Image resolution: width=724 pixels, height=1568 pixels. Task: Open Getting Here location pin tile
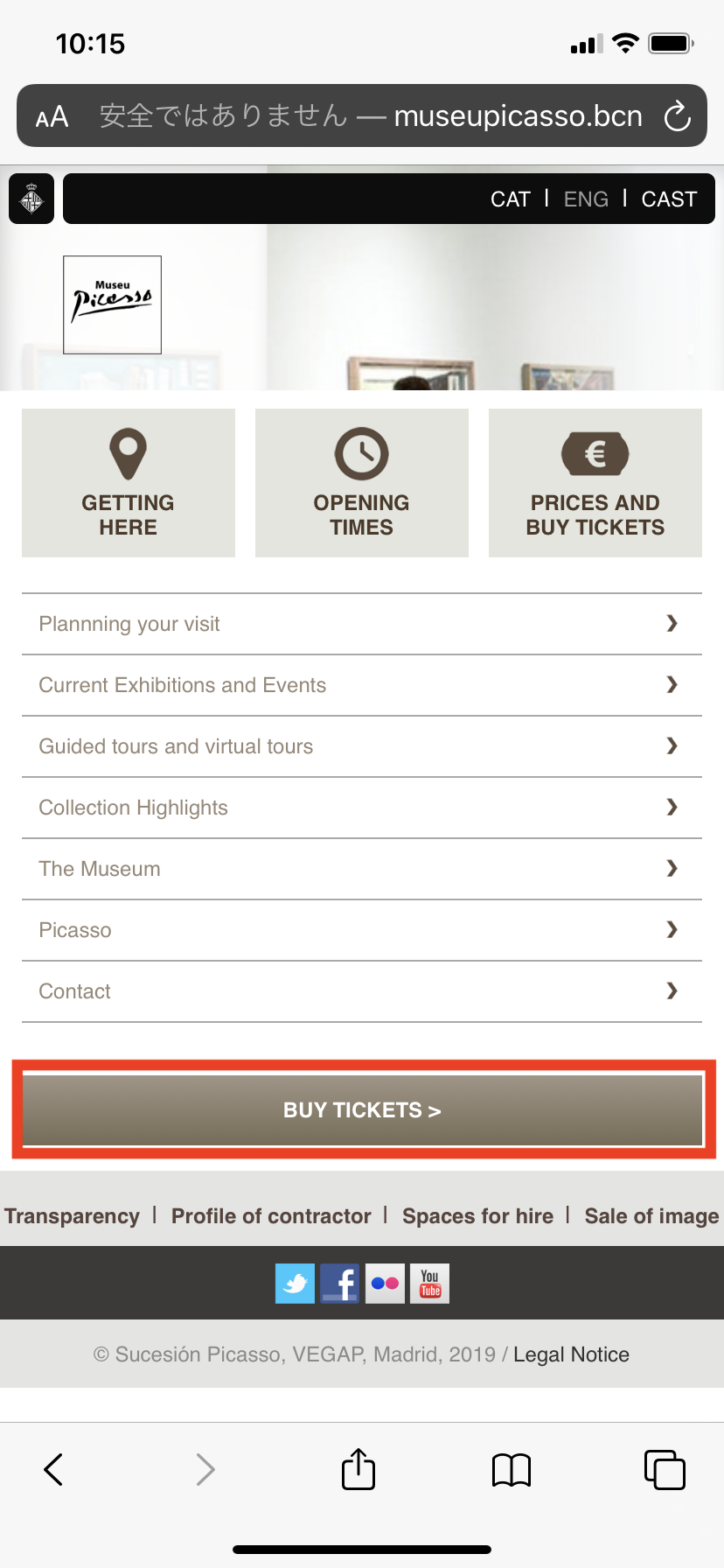pyautogui.click(x=129, y=483)
